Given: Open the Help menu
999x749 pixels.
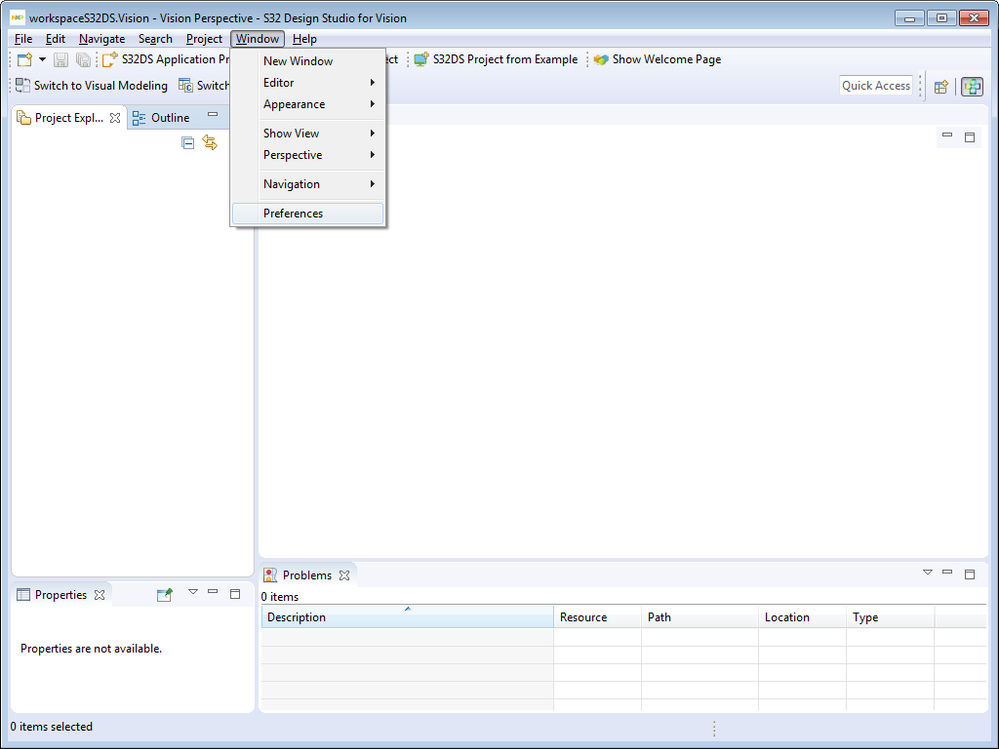Looking at the screenshot, I should [305, 39].
